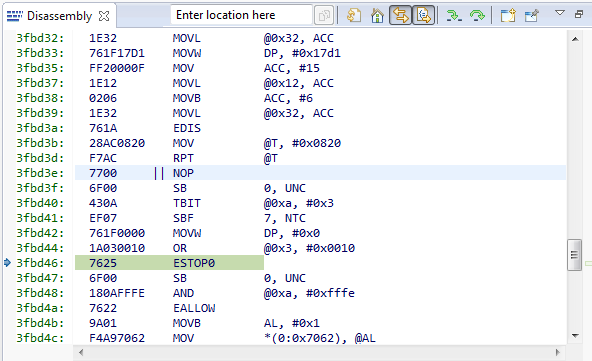Toggle Link with Active Debug Context
Viewport: 592px width, 361px height.
click(400, 15)
